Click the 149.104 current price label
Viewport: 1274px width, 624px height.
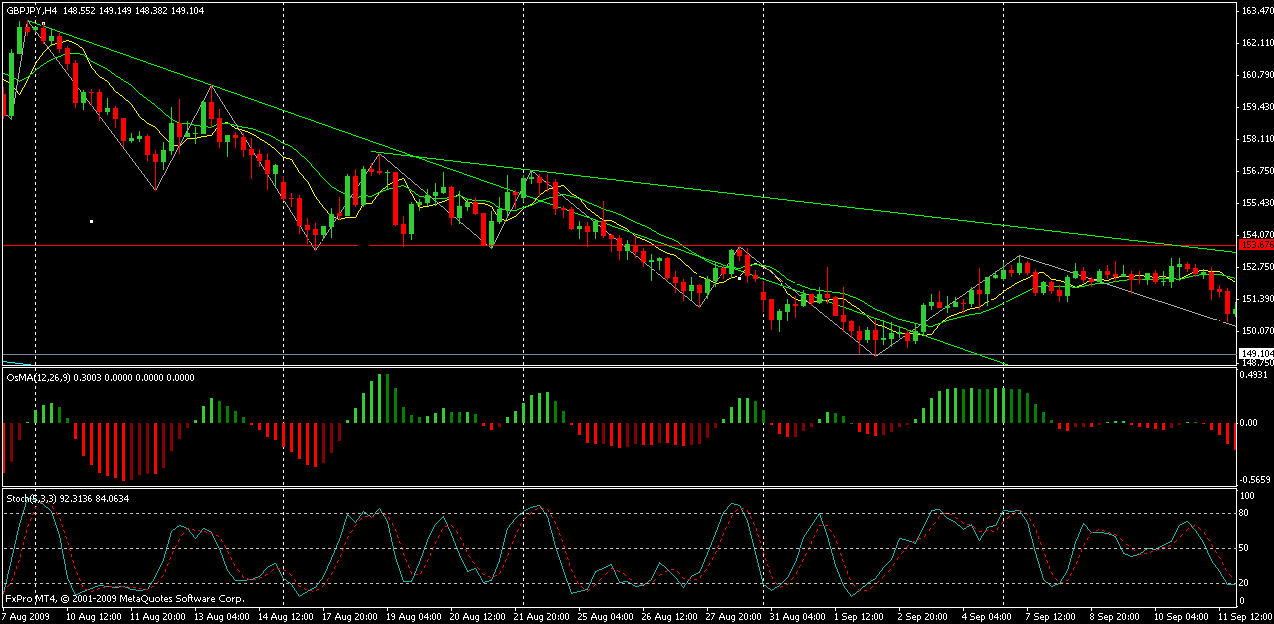point(1255,354)
